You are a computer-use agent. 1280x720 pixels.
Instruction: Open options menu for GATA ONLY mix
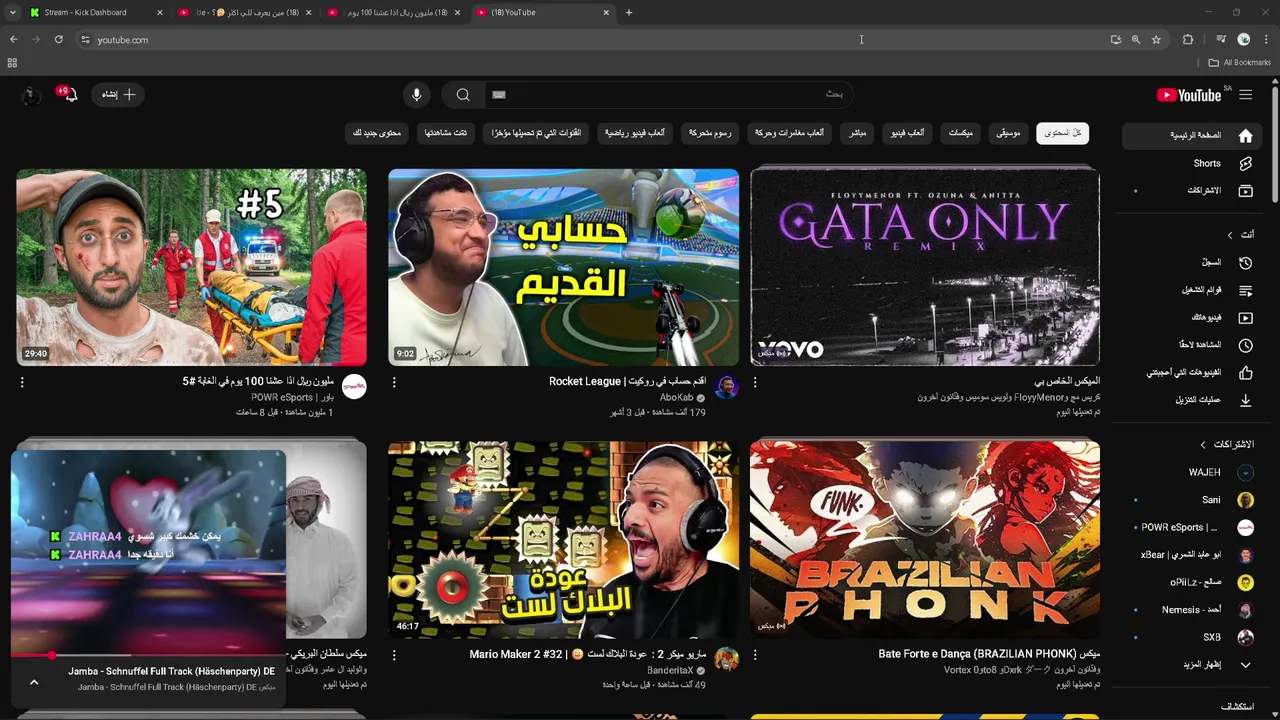coord(755,382)
